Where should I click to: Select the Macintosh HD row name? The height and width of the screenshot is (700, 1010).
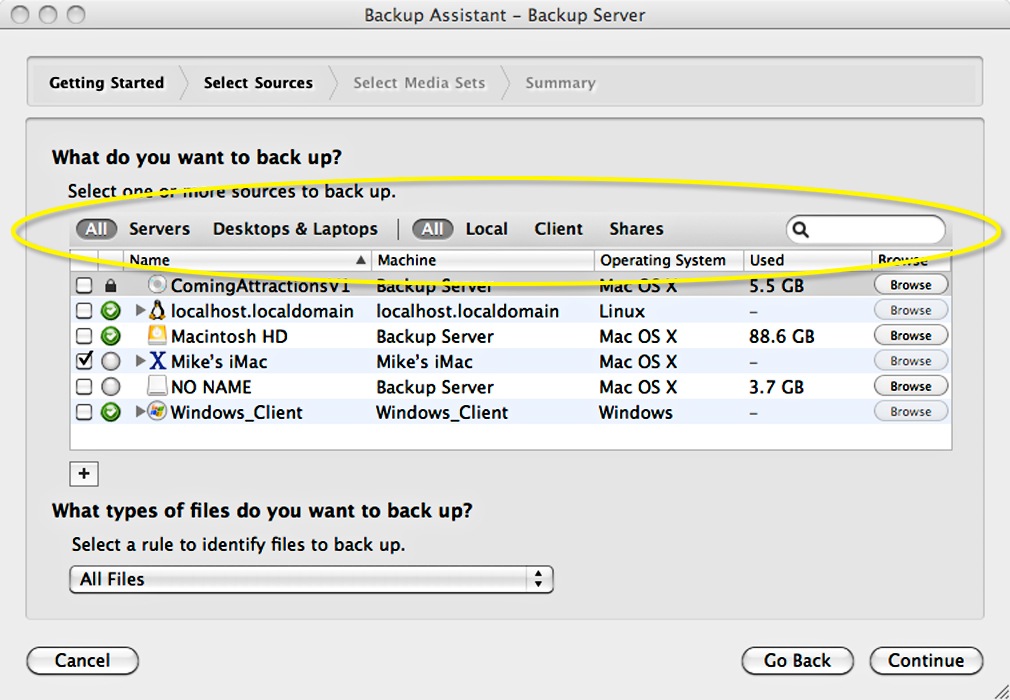point(229,336)
